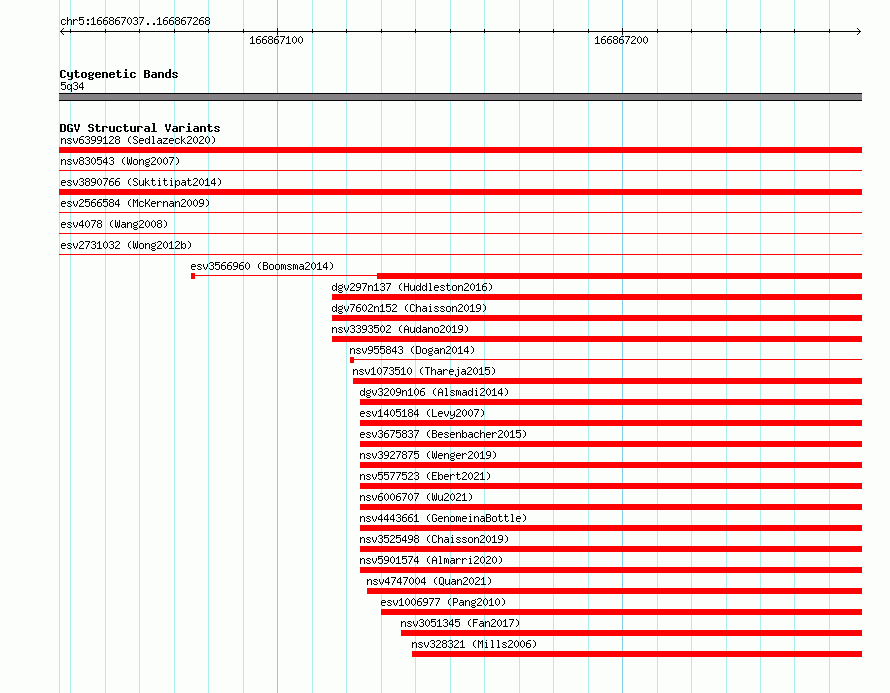Viewport: 890px width, 693px height.
Task: Select the red bar of esv1006977 (Pang2010)
Action: click(622, 612)
